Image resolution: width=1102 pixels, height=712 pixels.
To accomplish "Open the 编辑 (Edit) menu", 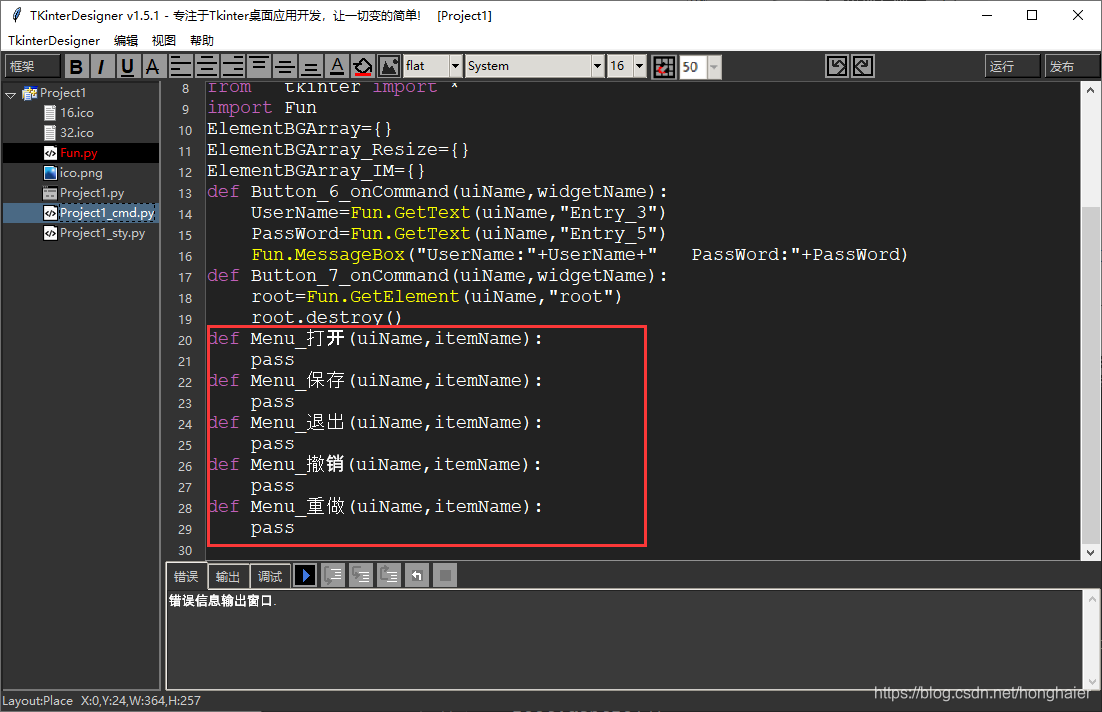I will [x=126, y=40].
